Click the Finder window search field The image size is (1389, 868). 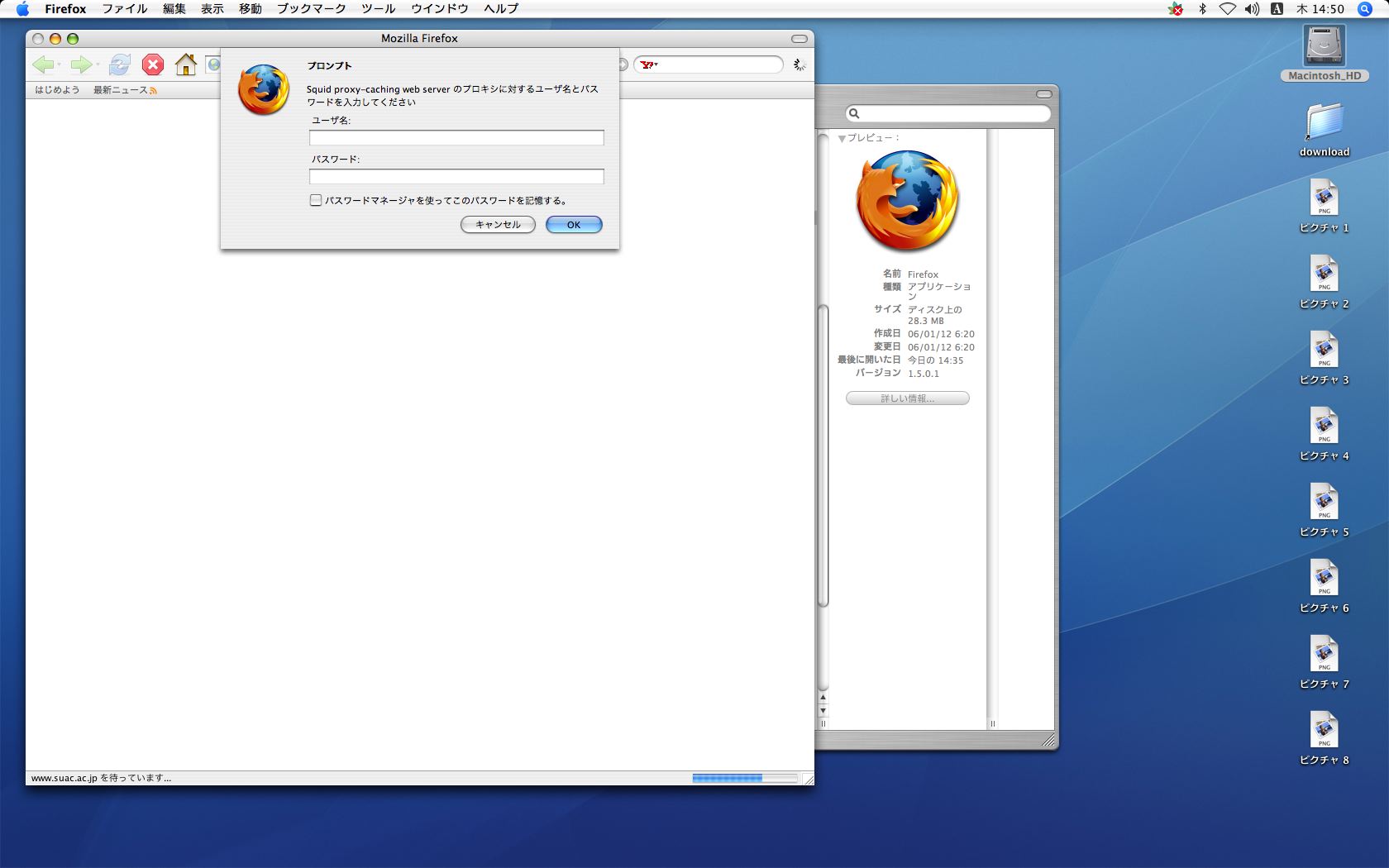[x=948, y=113]
